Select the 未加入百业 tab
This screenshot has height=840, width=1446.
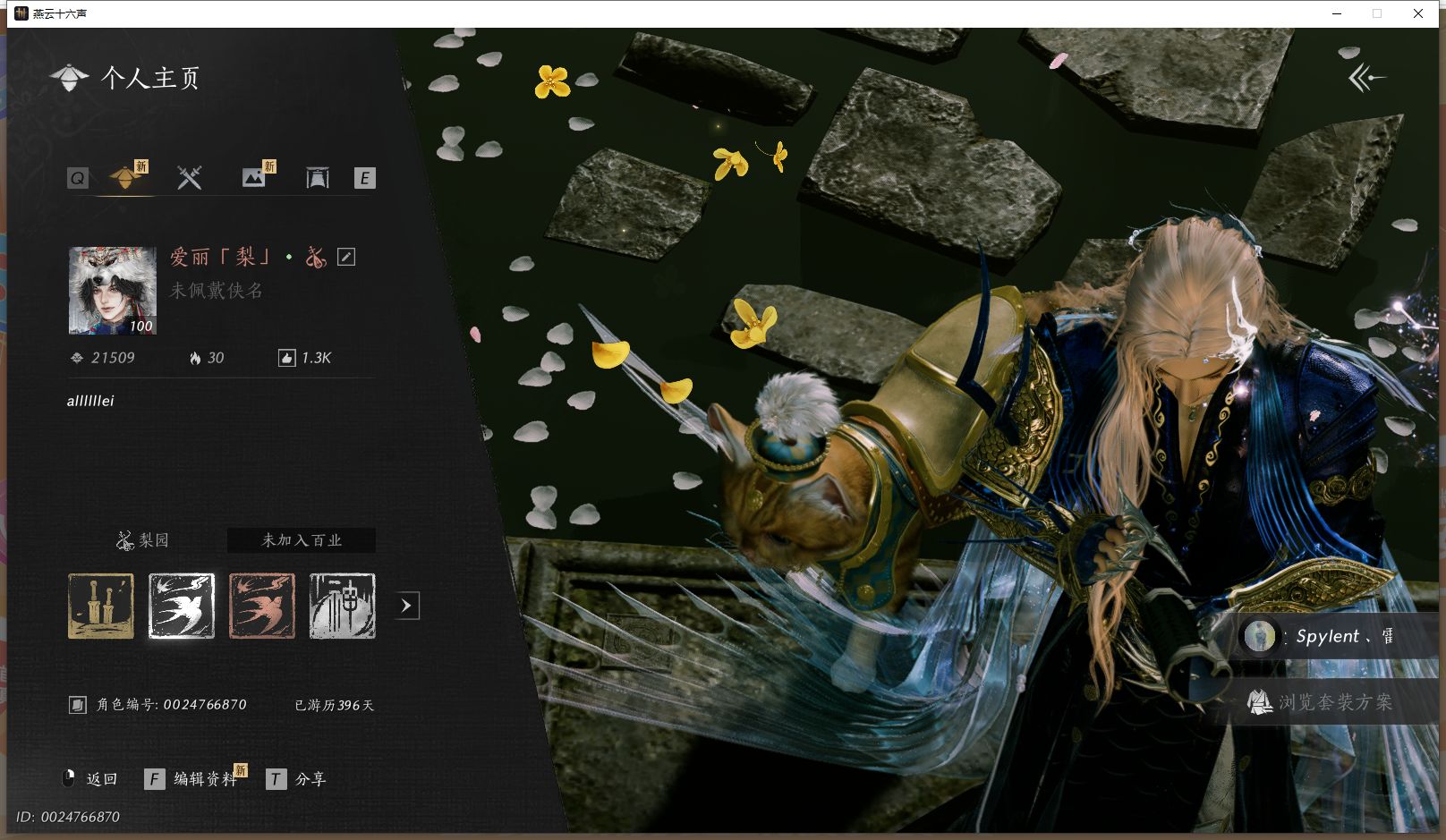[302, 540]
